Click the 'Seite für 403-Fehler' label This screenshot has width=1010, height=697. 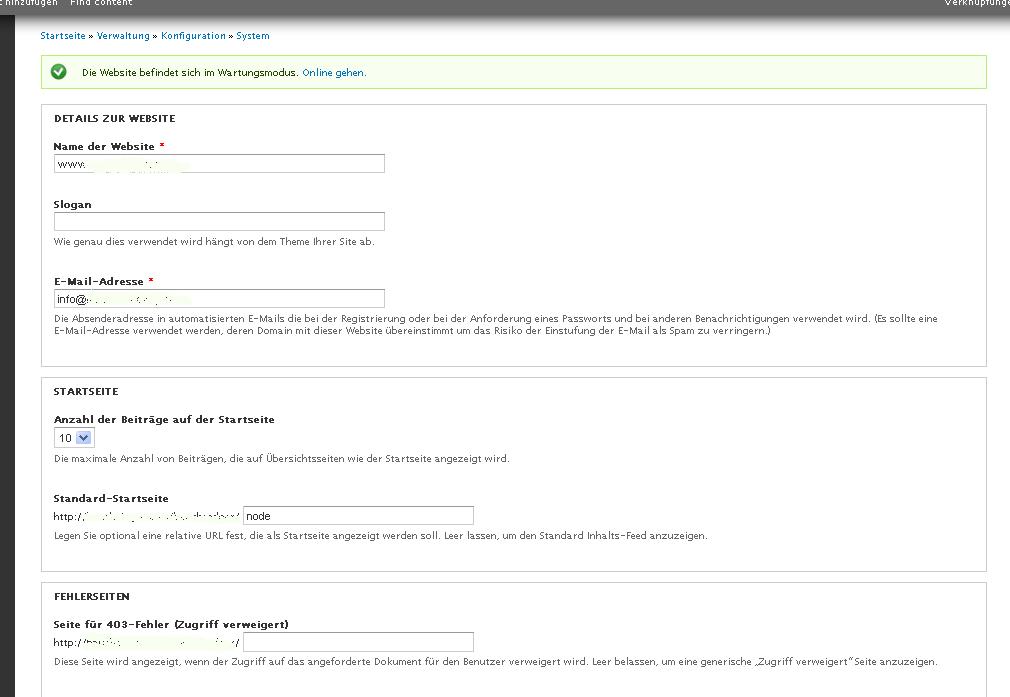171,624
